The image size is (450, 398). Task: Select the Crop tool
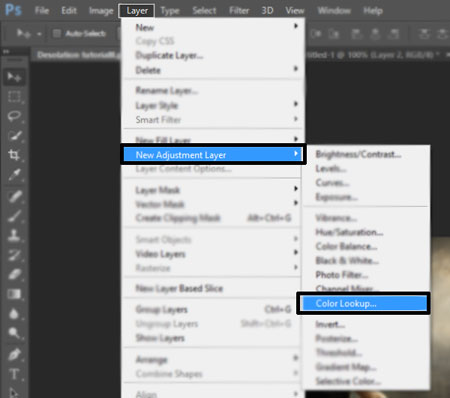coord(14,155)
